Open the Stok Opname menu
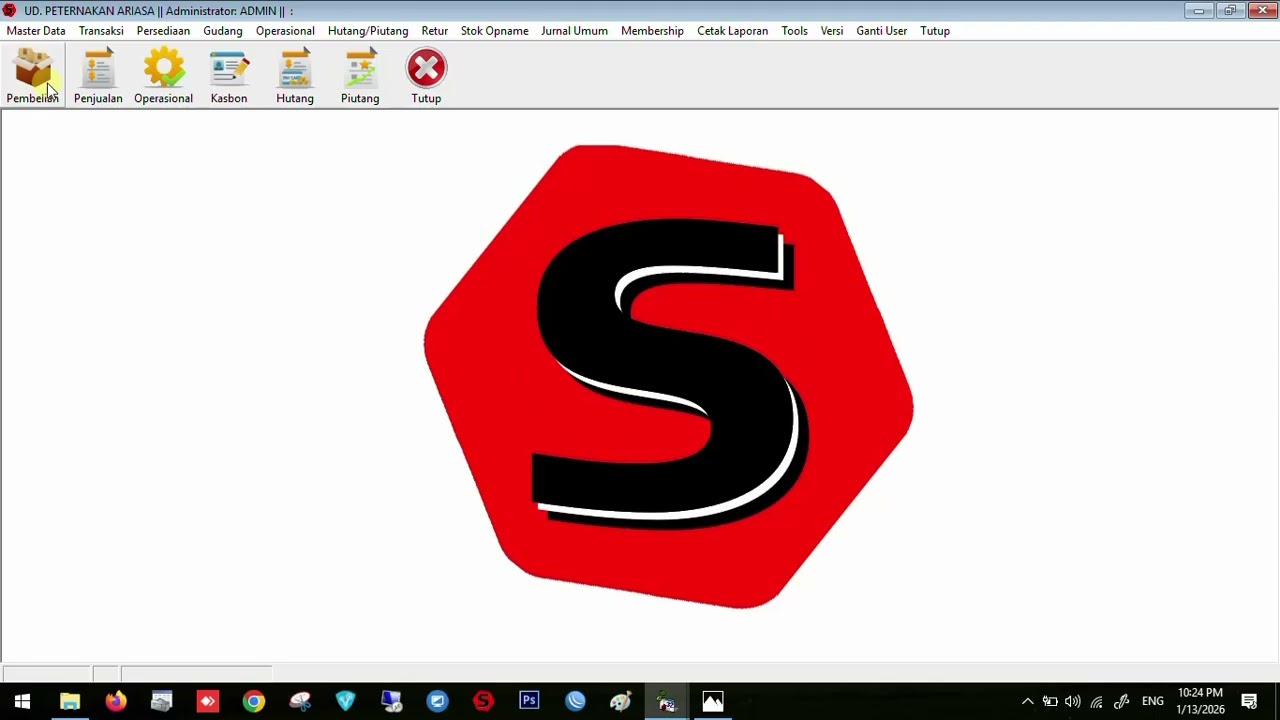 pyautogui.click(x=494, y=31)
